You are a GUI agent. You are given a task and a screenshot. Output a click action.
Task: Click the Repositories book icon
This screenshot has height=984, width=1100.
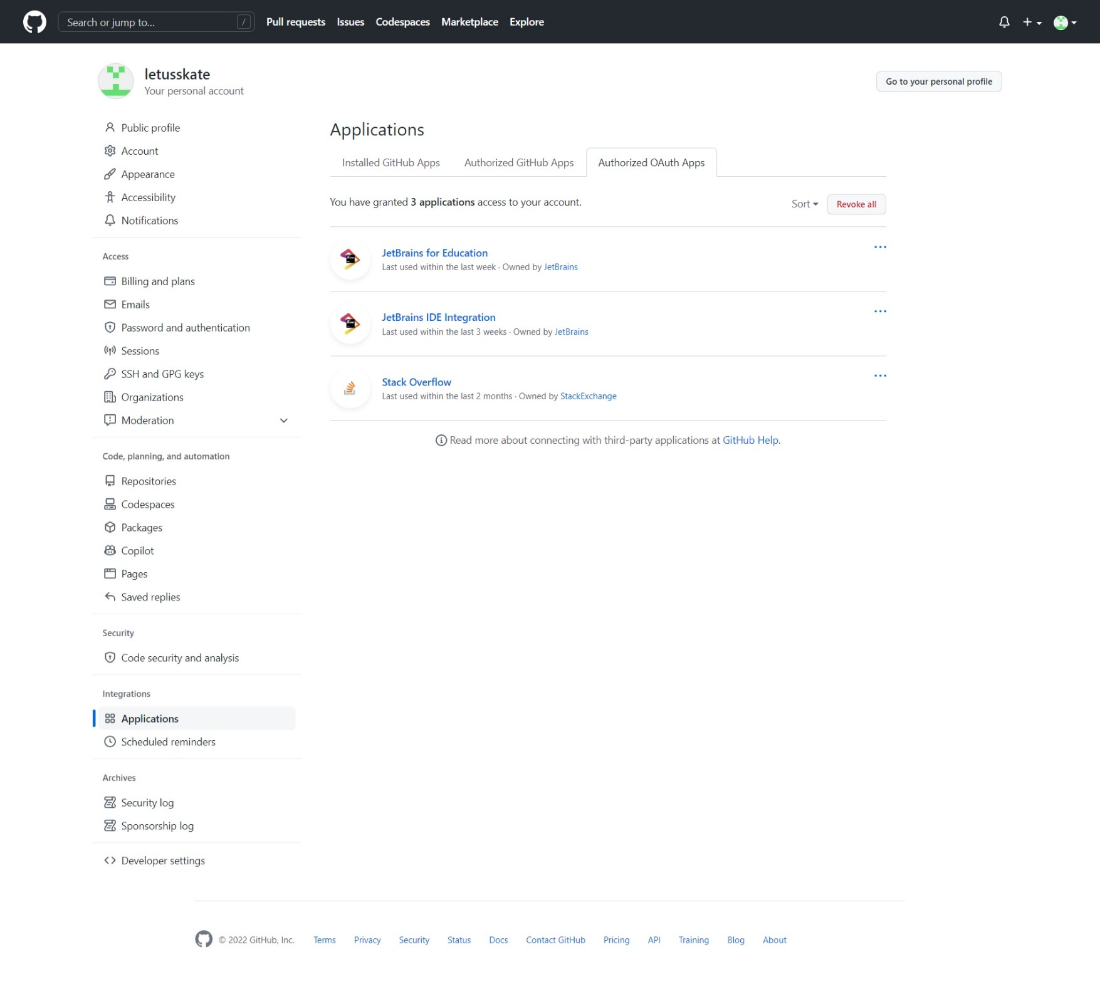pyautogui.click(x=109, y=481)
